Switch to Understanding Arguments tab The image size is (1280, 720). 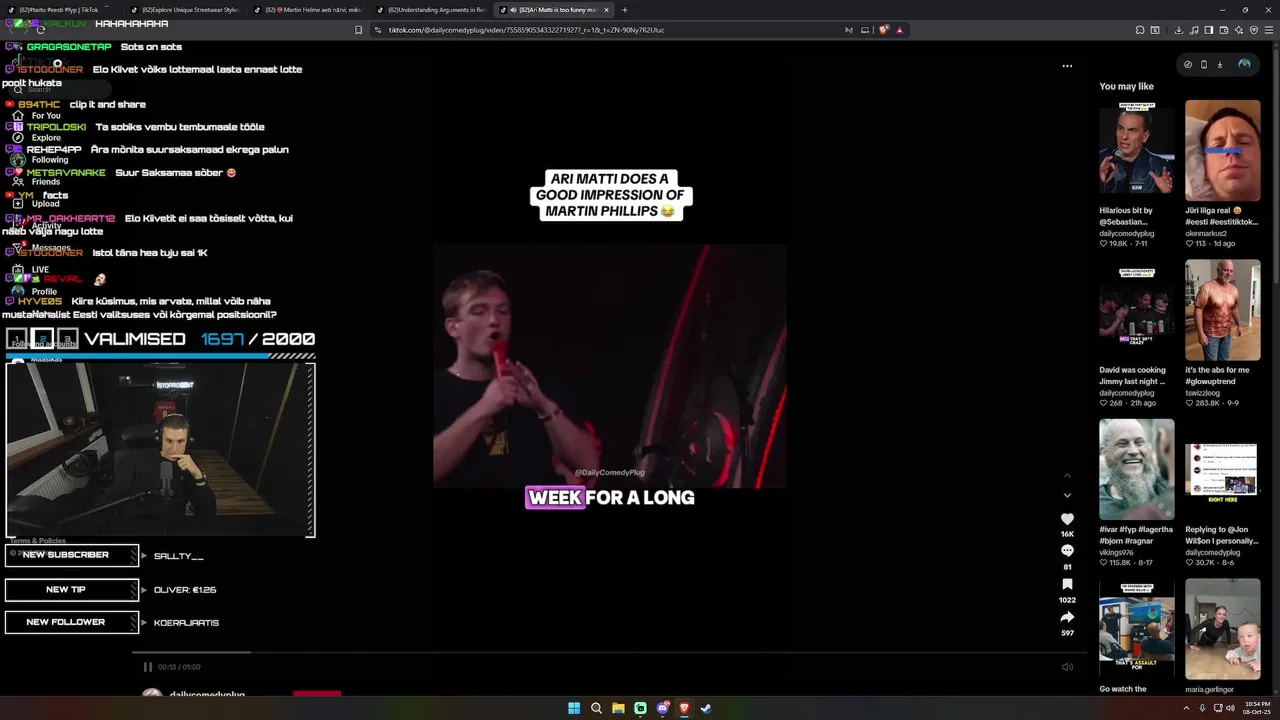coord(431,10)
